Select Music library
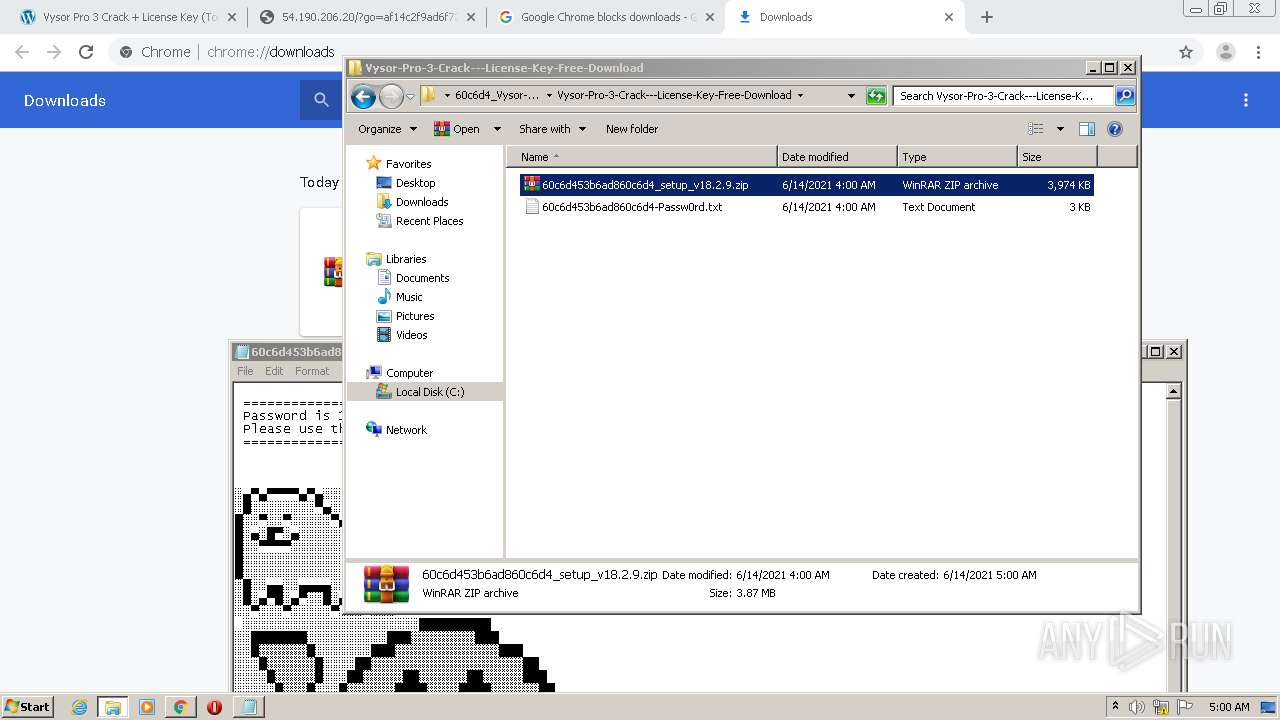This screenshot has width=1280, height=720. (x=399, y=297)
